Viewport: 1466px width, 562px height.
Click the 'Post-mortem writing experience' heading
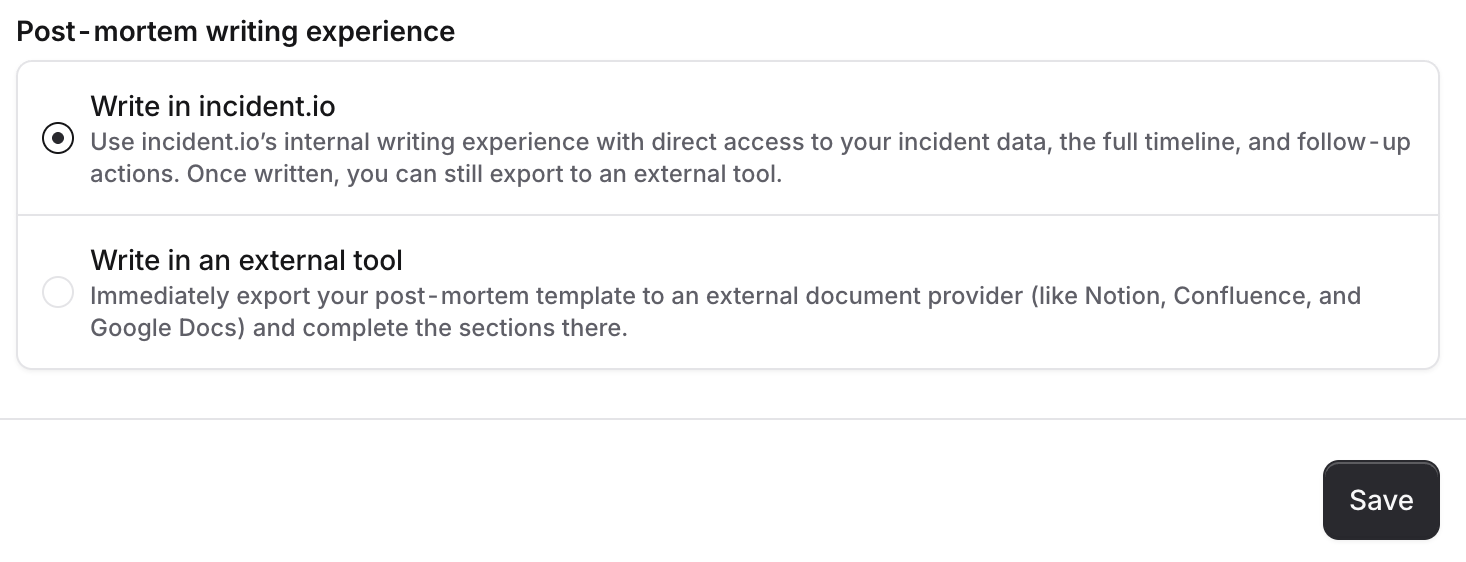(236, 32)
